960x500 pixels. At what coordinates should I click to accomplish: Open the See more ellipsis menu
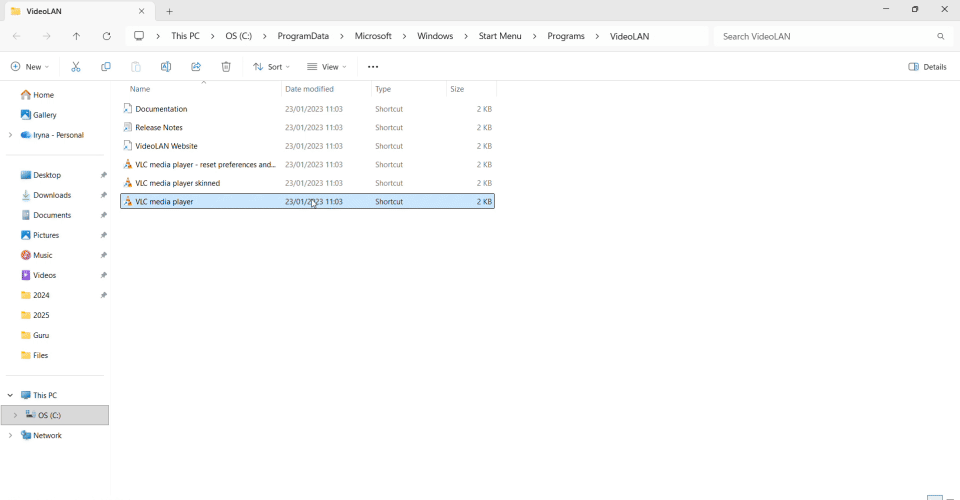(373, 67)
